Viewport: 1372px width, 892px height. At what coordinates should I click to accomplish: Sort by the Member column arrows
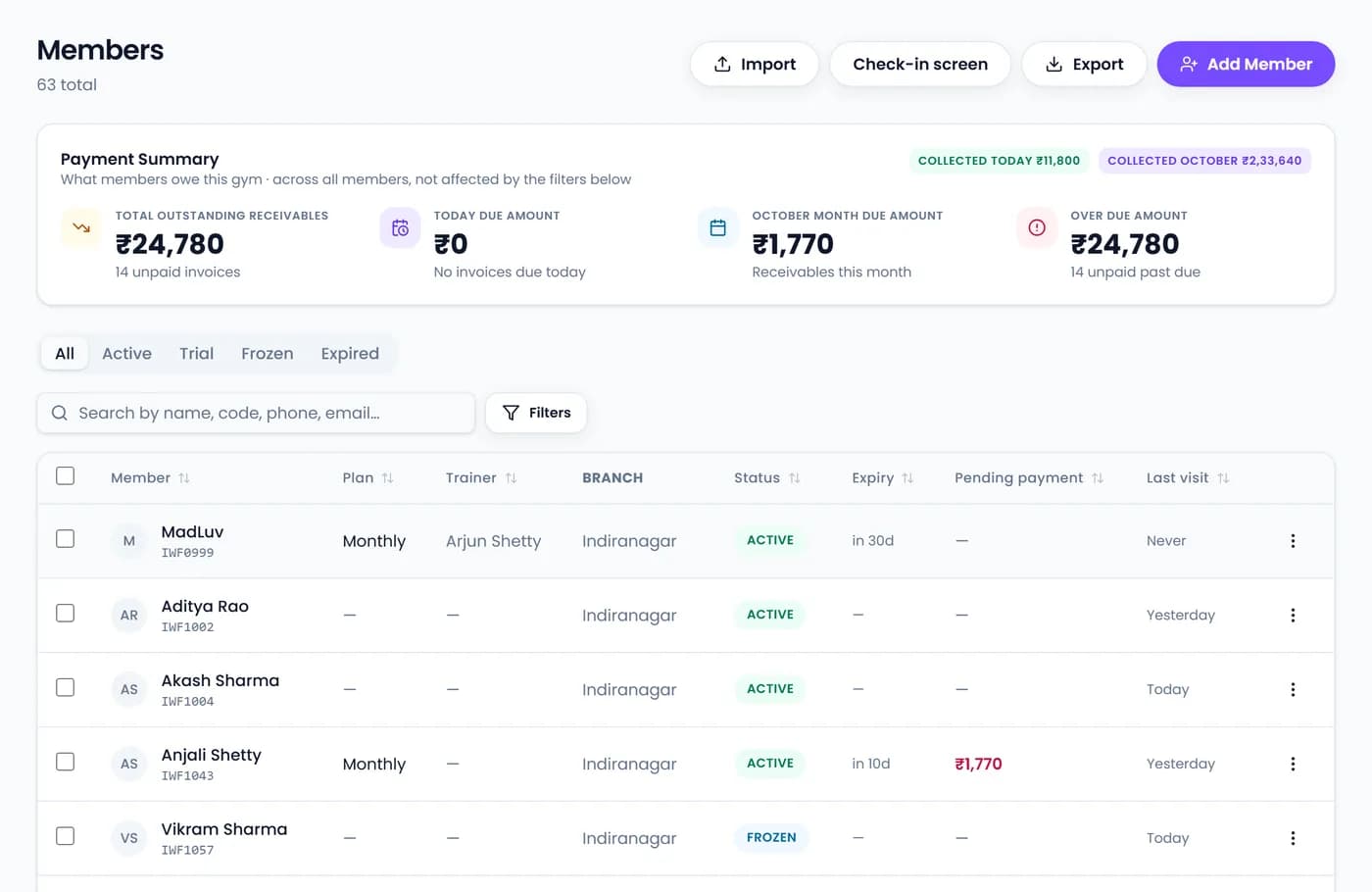click(x=184, y=478)
